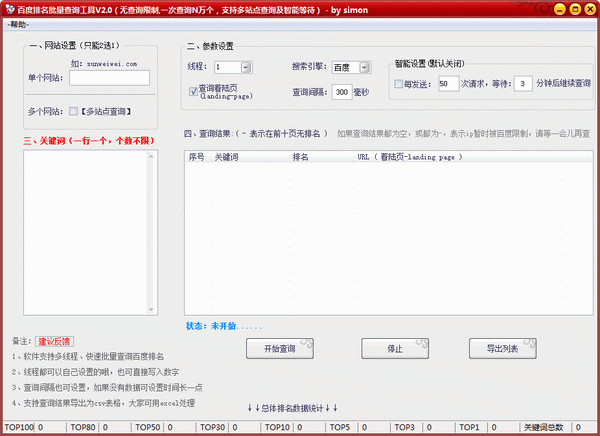The height and width of the screenshot is (436, 600).
Task: Click the 智能设置 (默认关闭) group label
Action: pos(429,64)
